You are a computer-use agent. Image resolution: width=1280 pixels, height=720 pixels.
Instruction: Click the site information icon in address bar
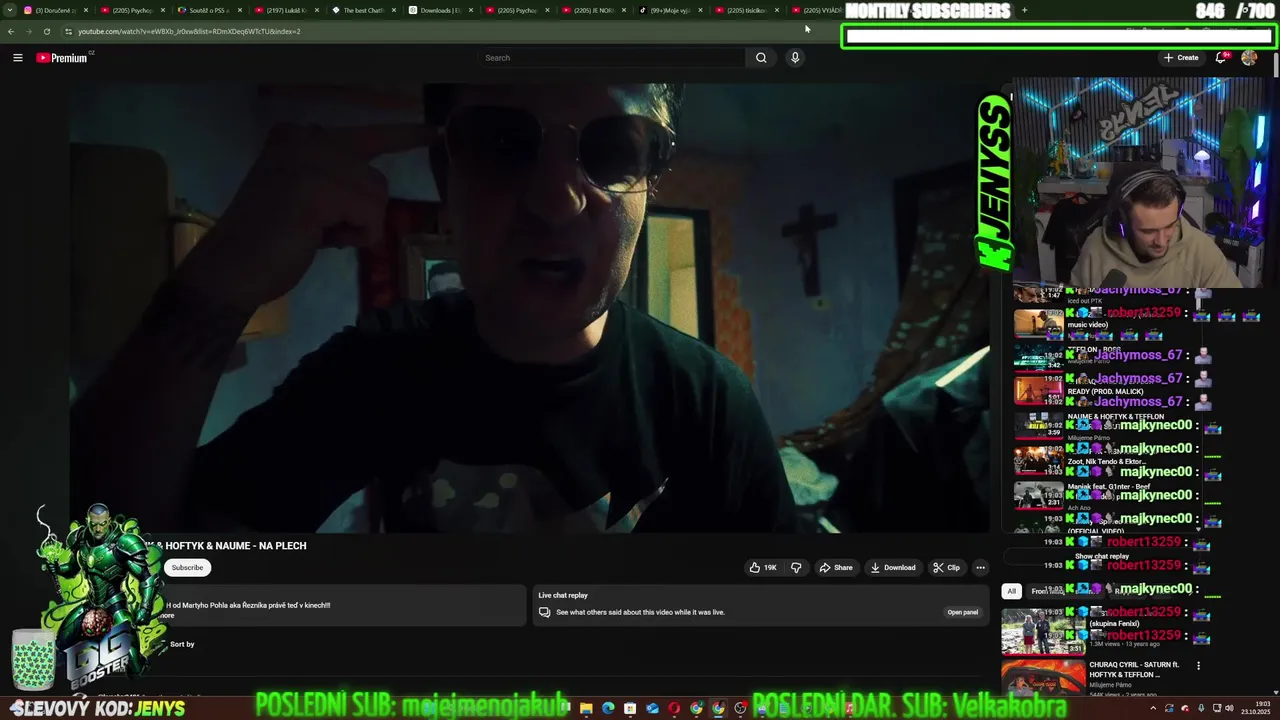tap(68, 31)
